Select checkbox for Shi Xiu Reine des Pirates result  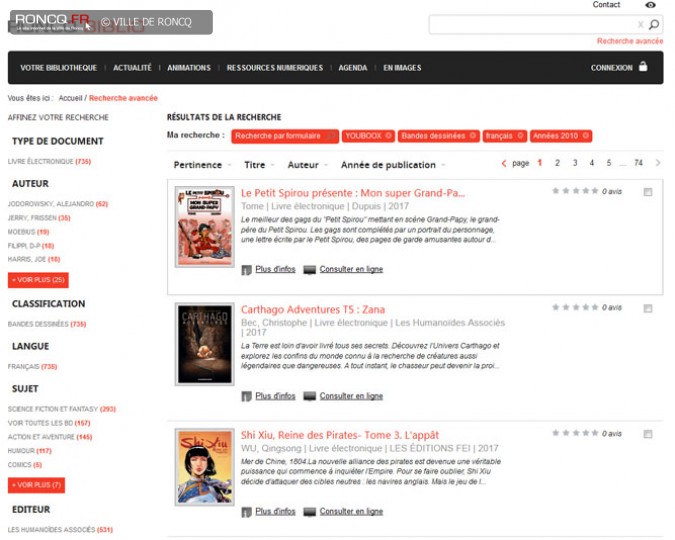[648, 434]
